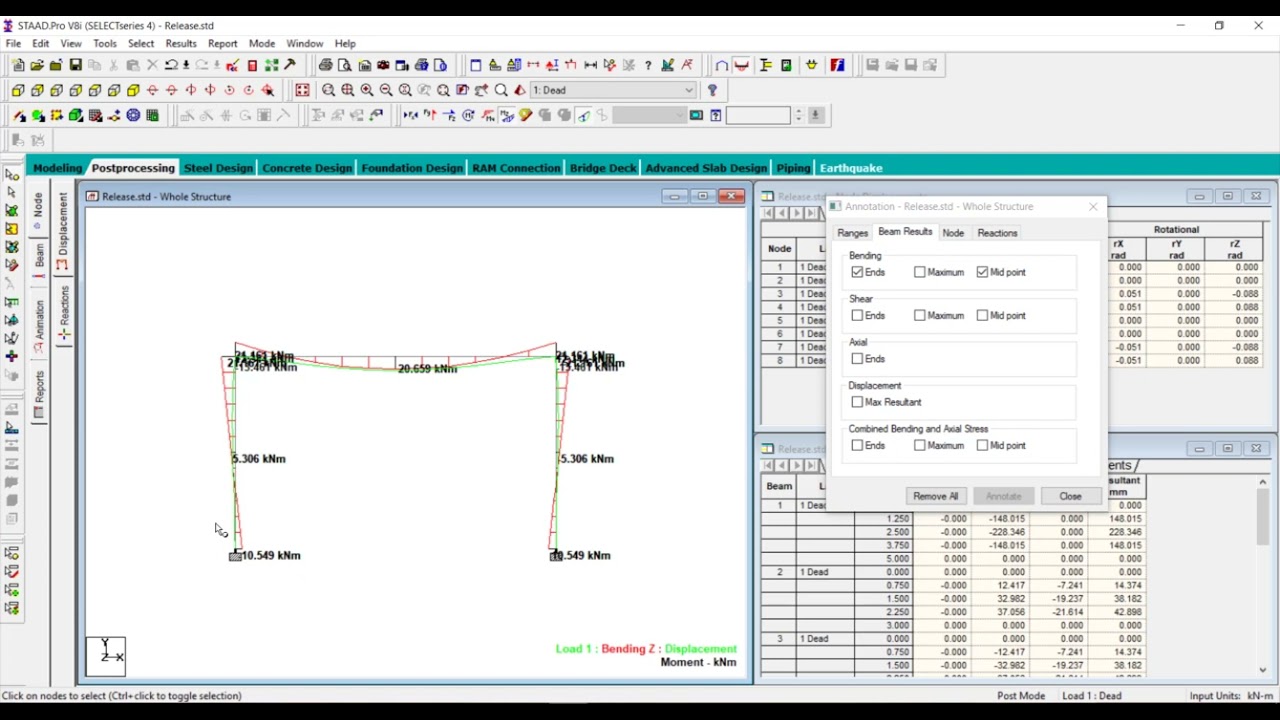Click the Nodes Cursor icon in sidebar
The image size is (1280, 720).
coord(11,174)
